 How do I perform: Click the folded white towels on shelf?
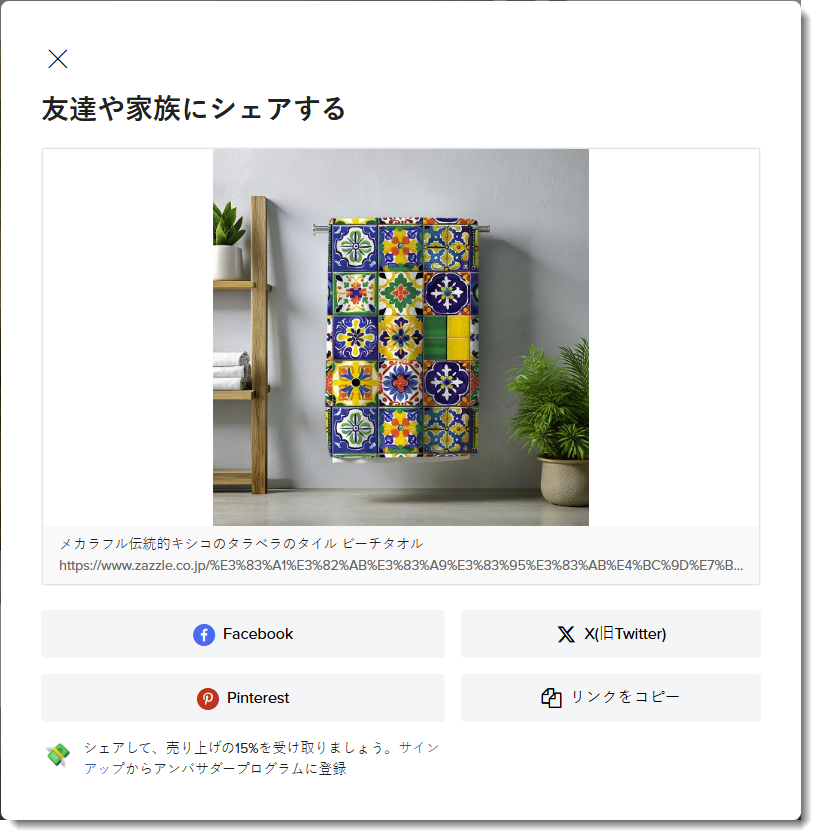tap(231, 370)
